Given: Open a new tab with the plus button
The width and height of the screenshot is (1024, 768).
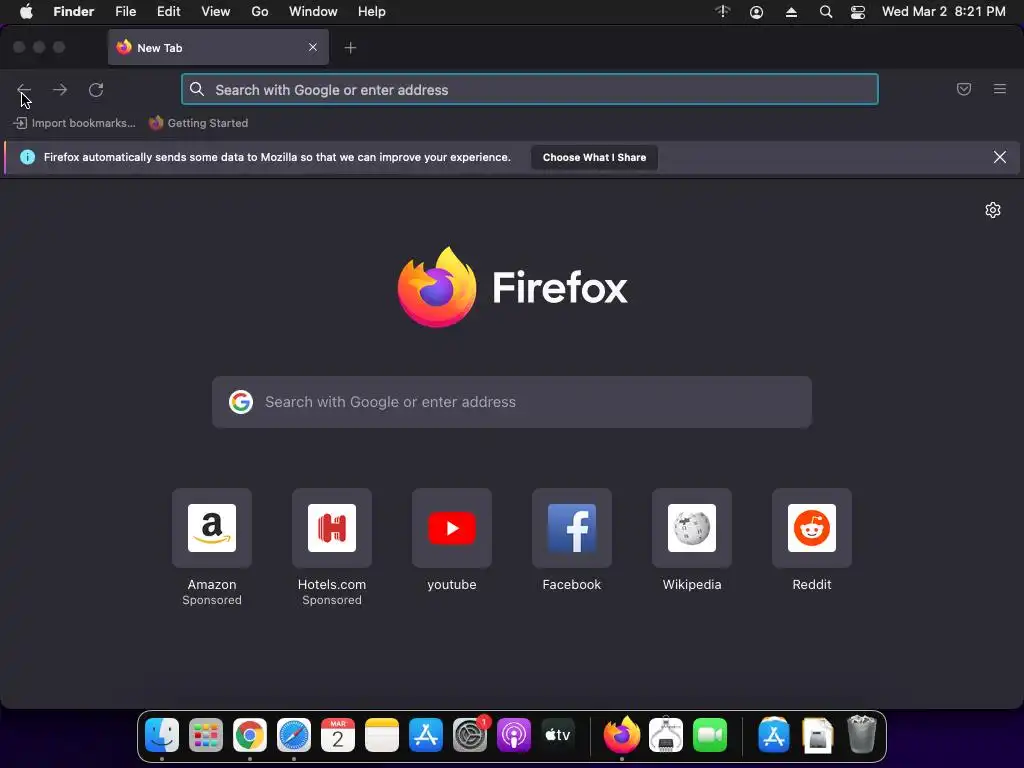Looking at the screenshot, I should click(x=350, y=48).
